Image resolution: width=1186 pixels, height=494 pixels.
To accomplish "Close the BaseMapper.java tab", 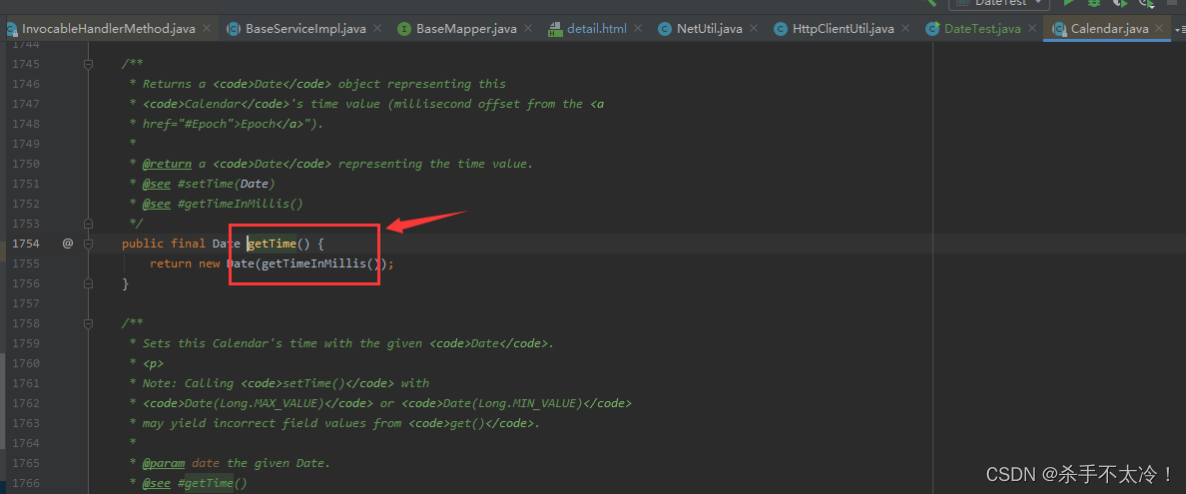I will pyautogui.click(x=529, y=29).
